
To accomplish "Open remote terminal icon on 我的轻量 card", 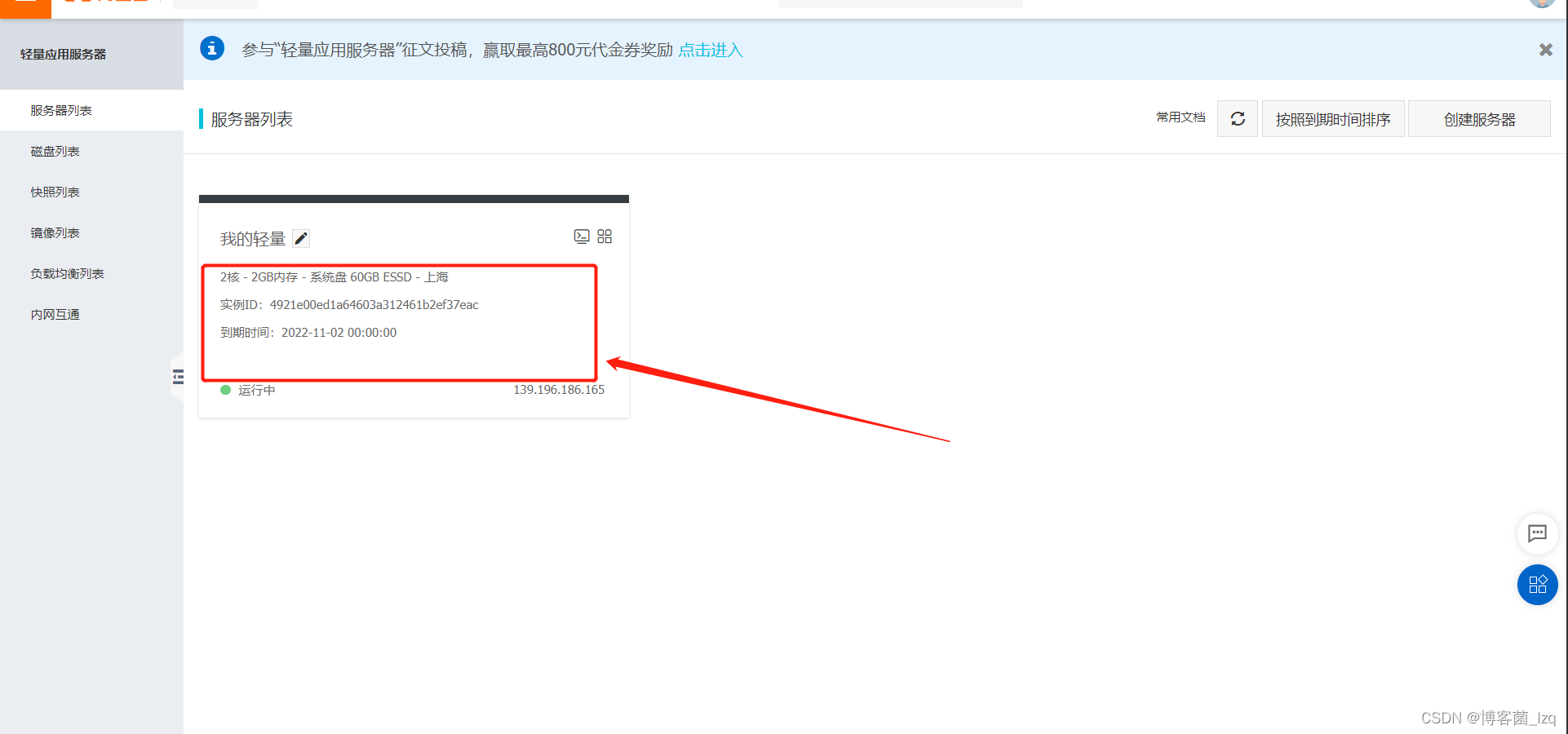I will point(582,237).
